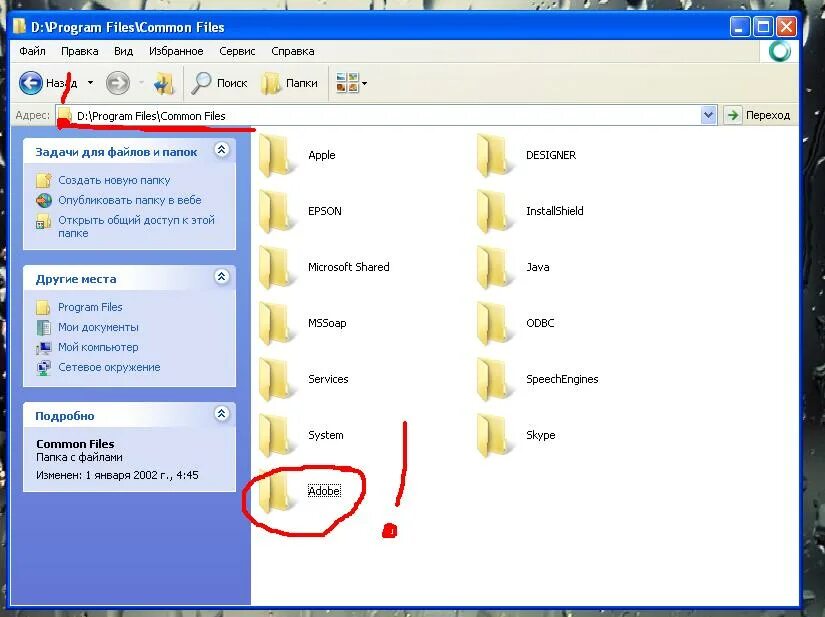Select the InstallShield folder icon
The width and height of the screenshot is (825, 617).
pos(493,211)
